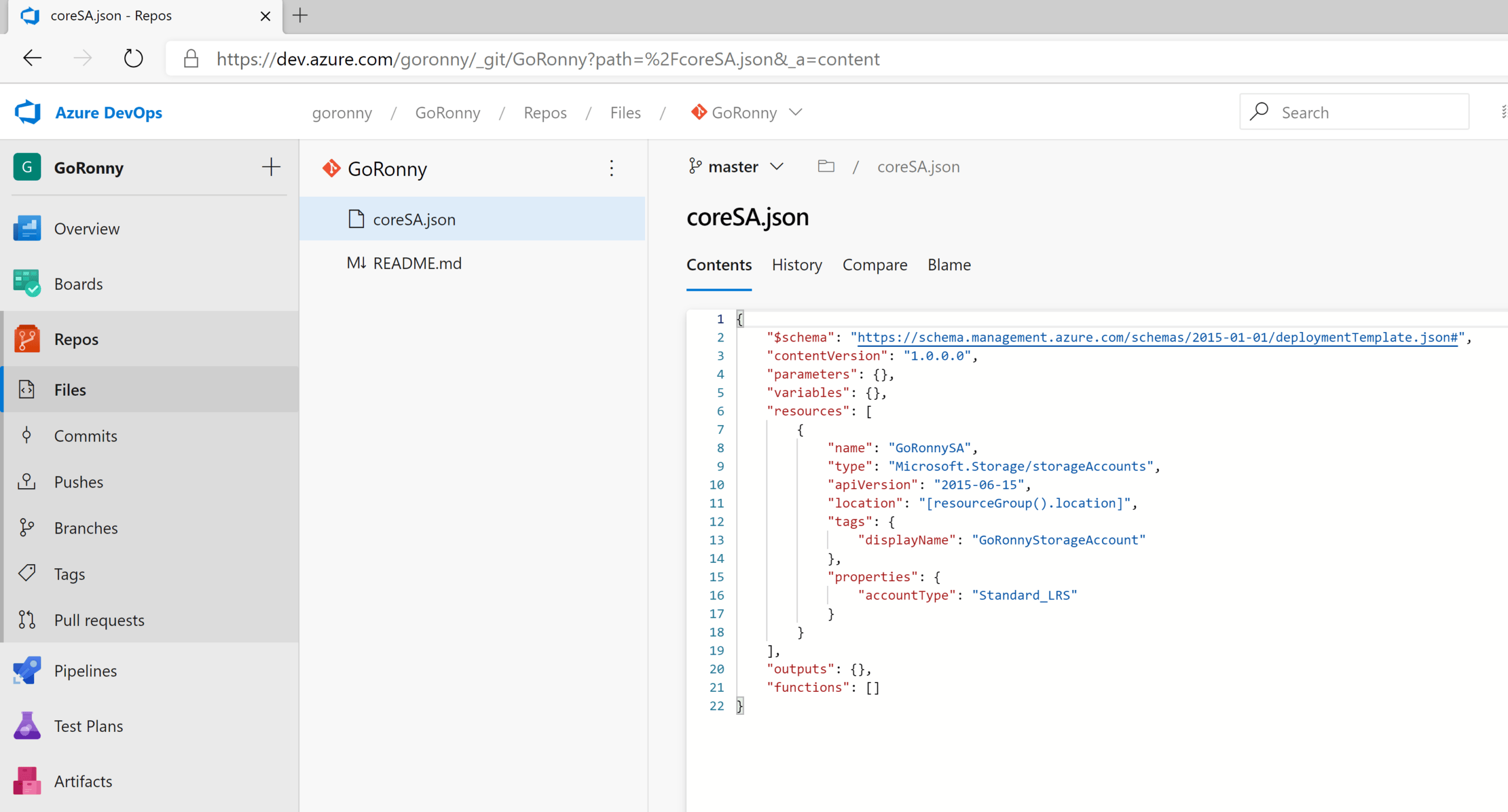Click the Tags icon

pos(27,574)
